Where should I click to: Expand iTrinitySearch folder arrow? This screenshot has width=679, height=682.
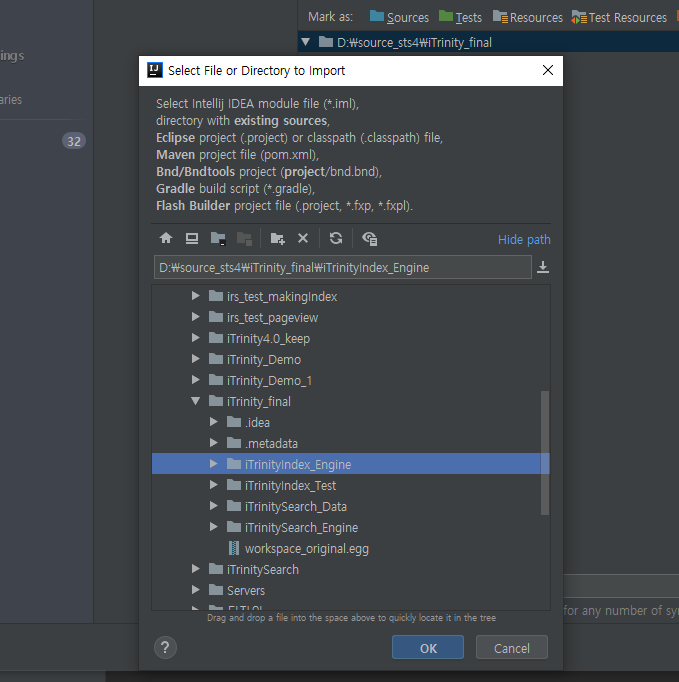click(x=196, y=569)
